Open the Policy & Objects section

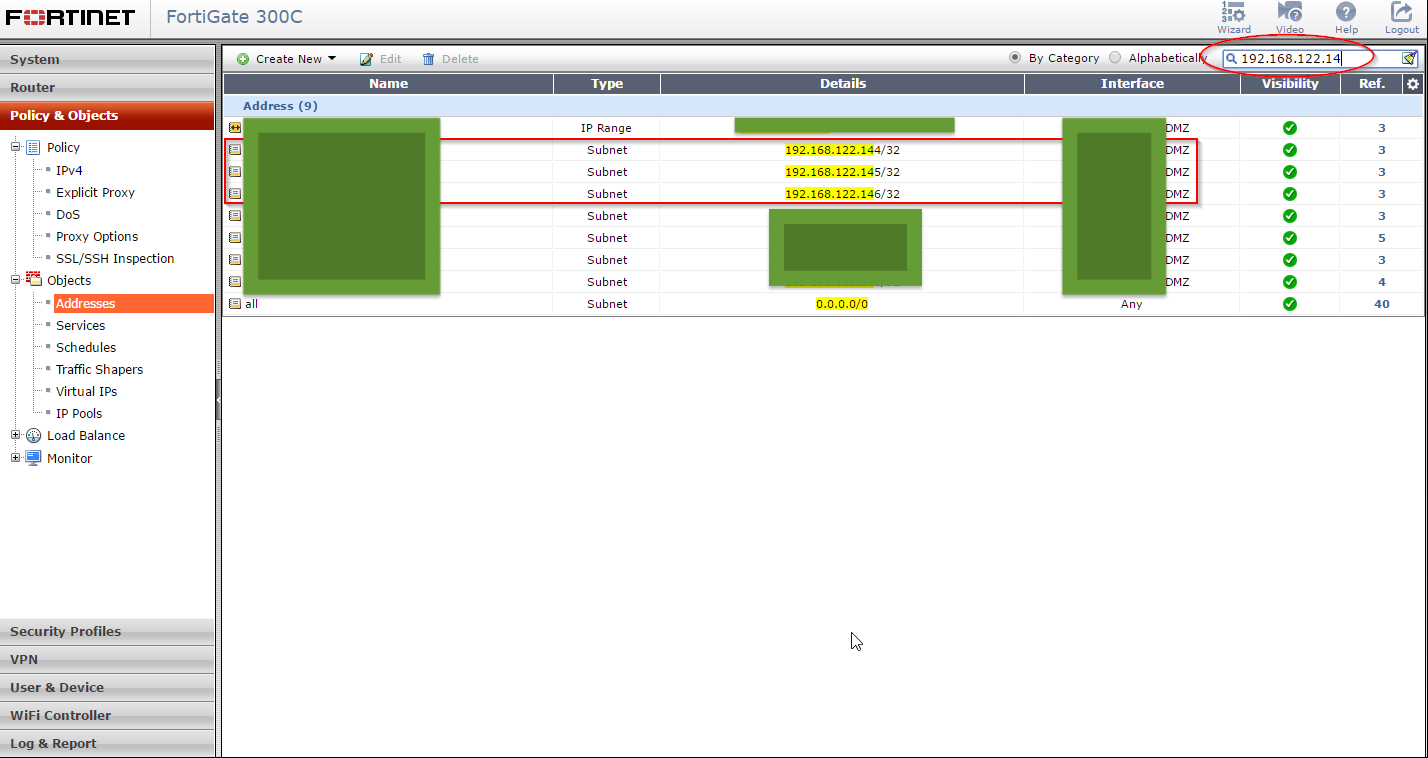[x=107, y=116]
